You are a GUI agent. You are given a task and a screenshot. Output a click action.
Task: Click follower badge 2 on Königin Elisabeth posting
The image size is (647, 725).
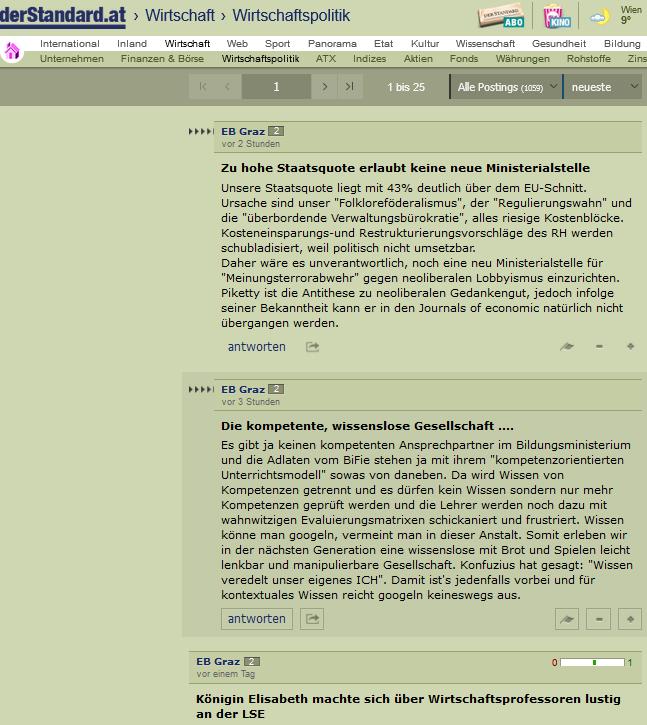[252, 662]
